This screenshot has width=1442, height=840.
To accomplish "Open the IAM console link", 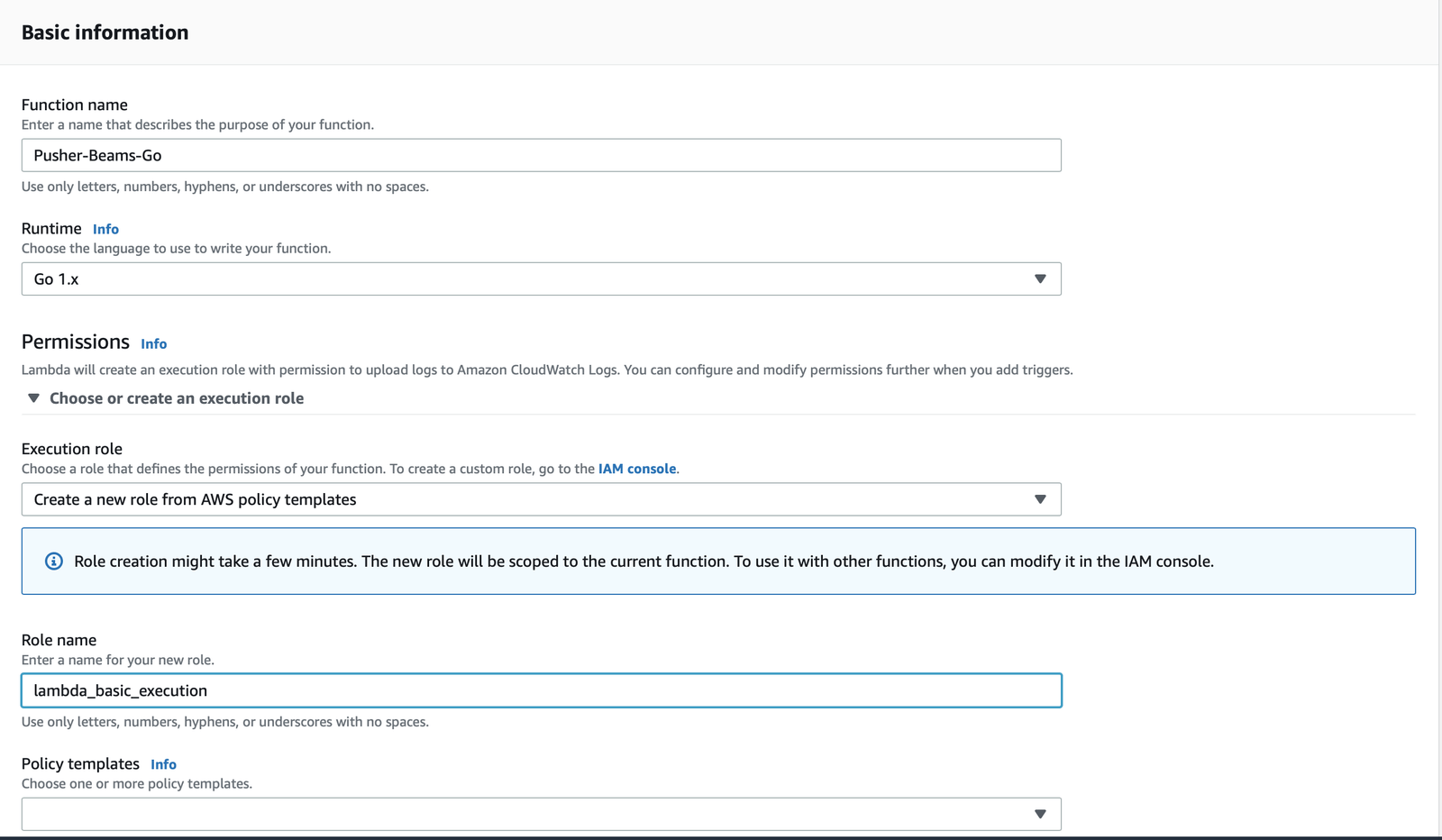I will [x=637, y=469].
